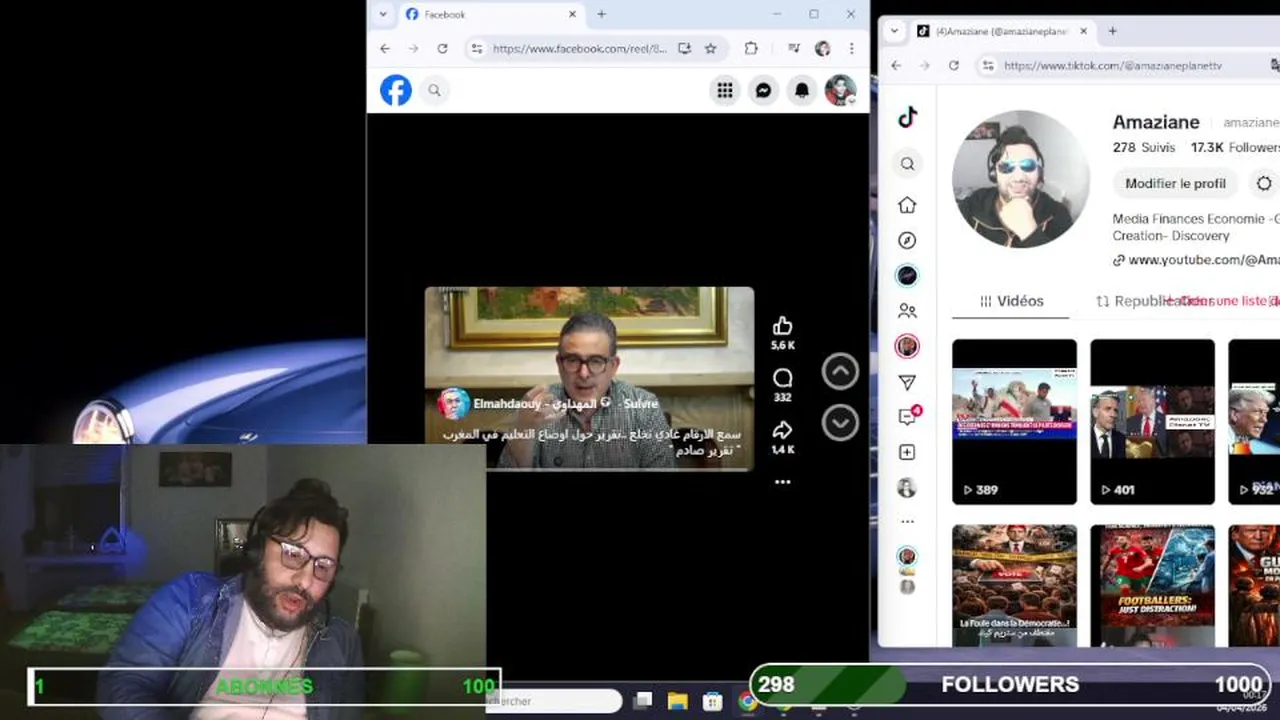Click the TikTok logo
Image resolution: width=1280 pixels, height=720 pixels.
pyautogui.click(x=907, y=117)
